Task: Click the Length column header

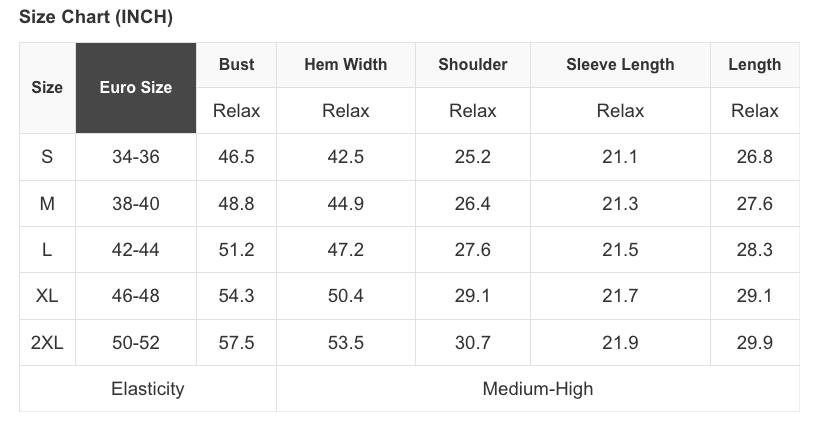Action: [754, 65]
